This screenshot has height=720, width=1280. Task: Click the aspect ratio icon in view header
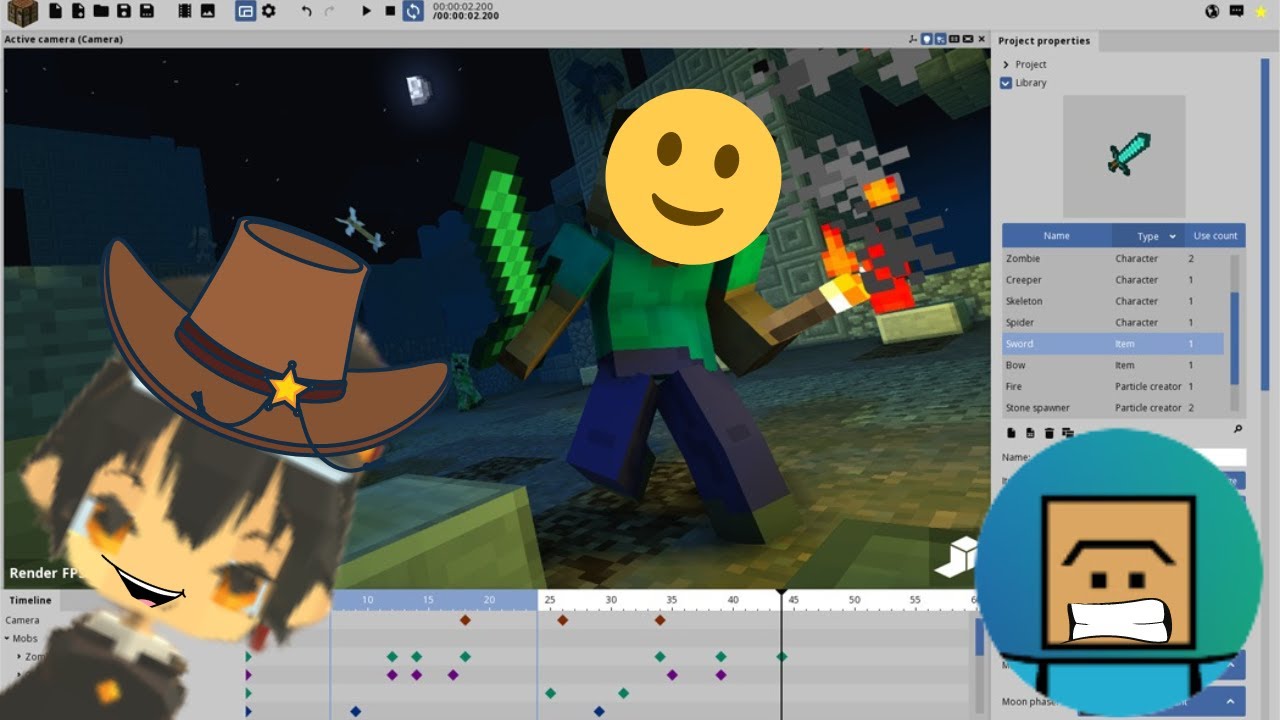[954, 39]
